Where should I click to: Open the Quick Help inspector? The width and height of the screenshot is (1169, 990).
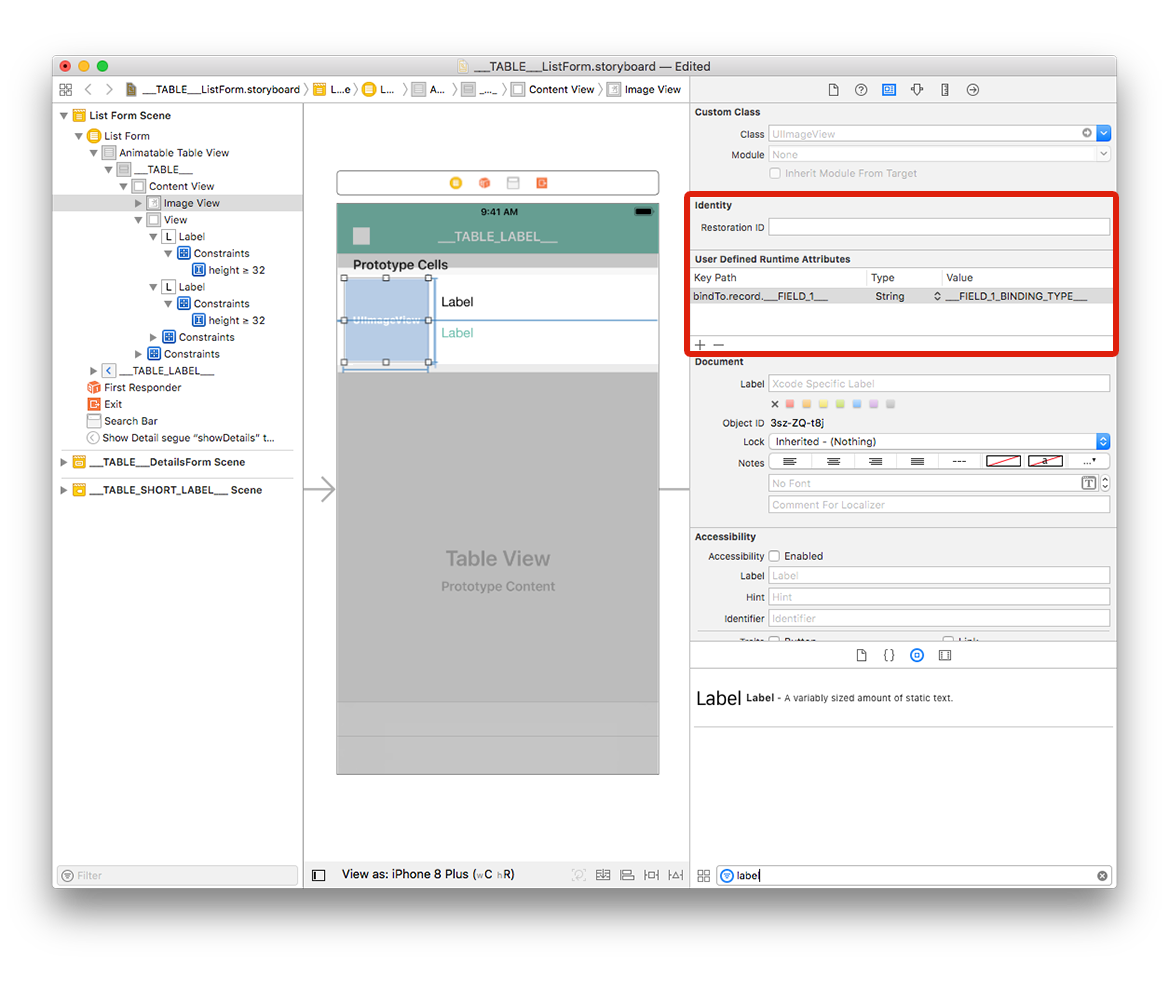860,89
